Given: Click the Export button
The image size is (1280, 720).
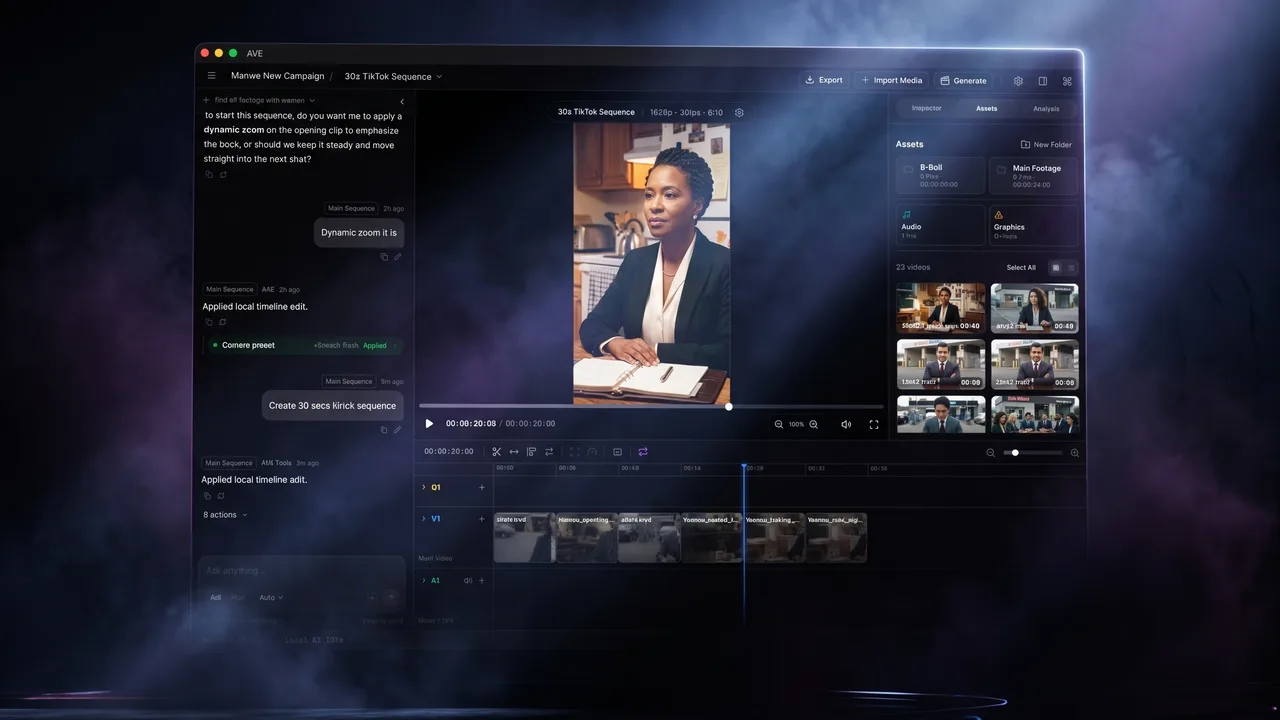Looking at the screenshot, I should point(823,80).
